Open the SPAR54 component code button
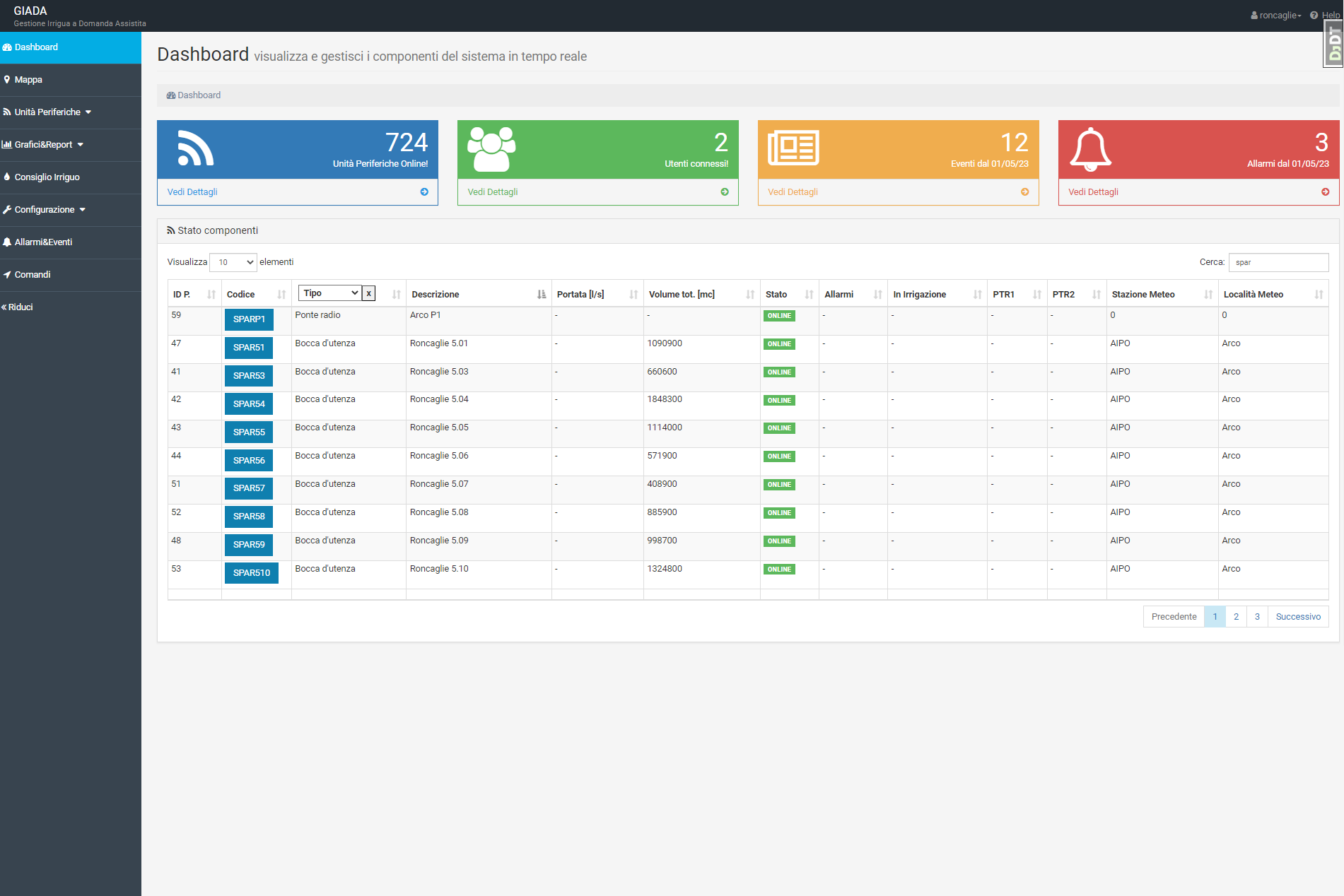 tap(249, 404)
